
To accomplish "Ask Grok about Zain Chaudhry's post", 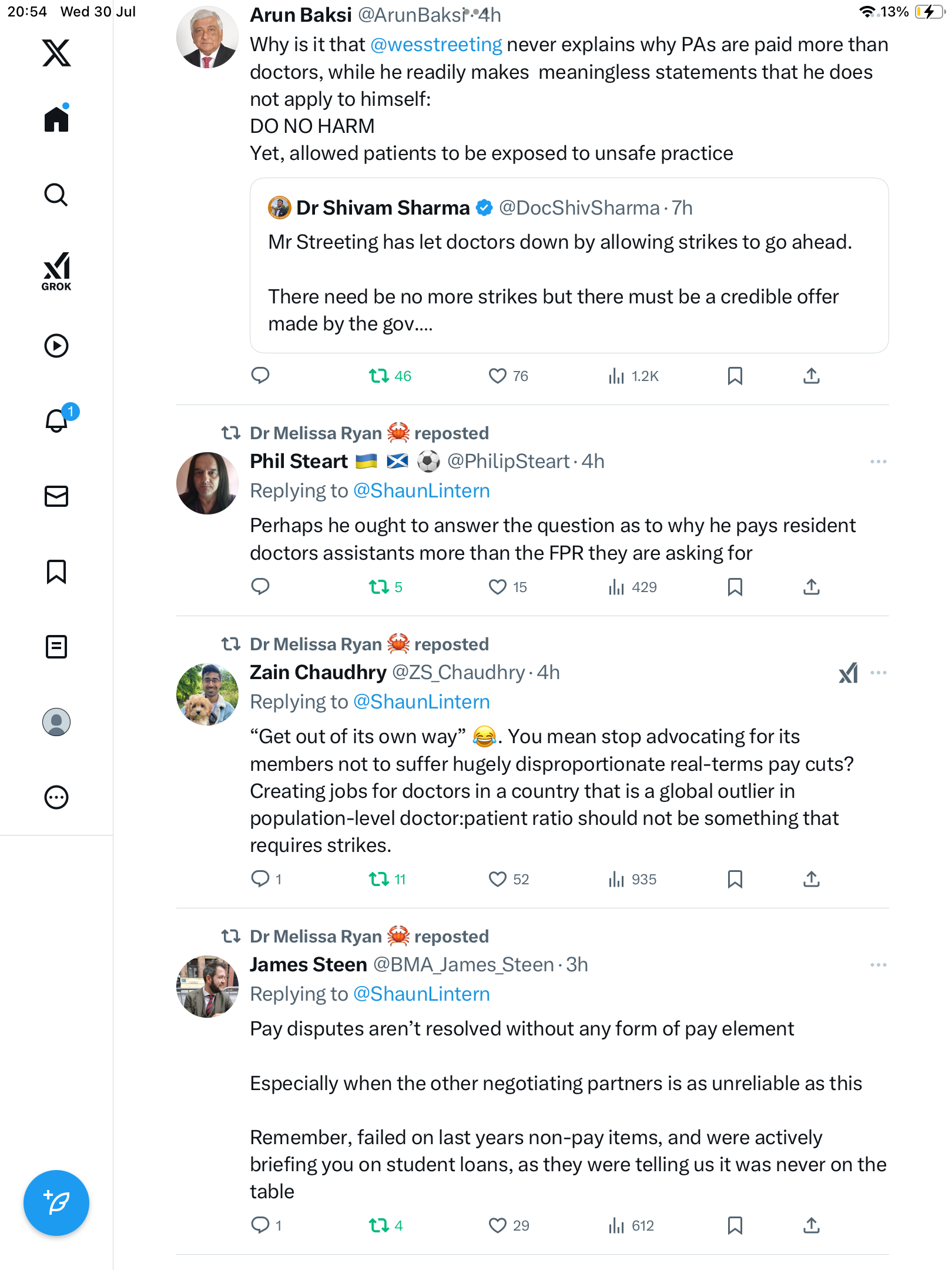I will (848, 673).
